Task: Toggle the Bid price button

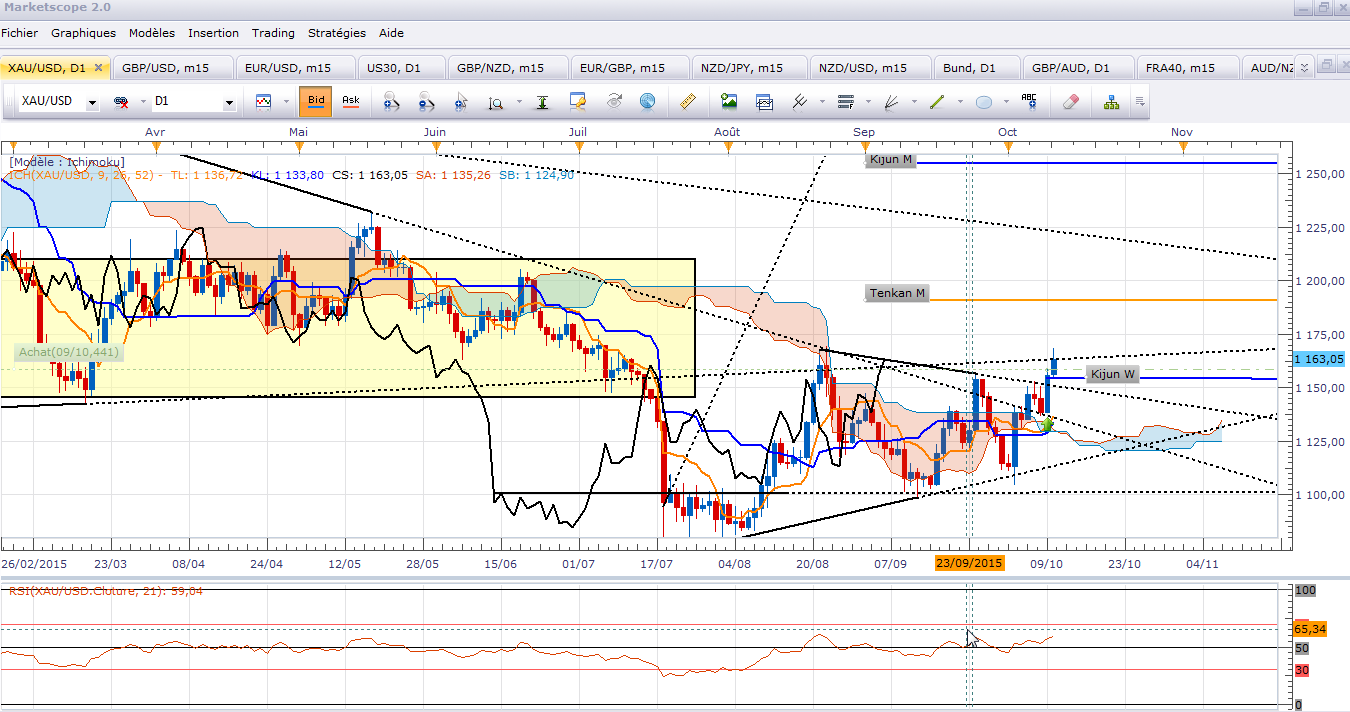Action: [316, 101]
